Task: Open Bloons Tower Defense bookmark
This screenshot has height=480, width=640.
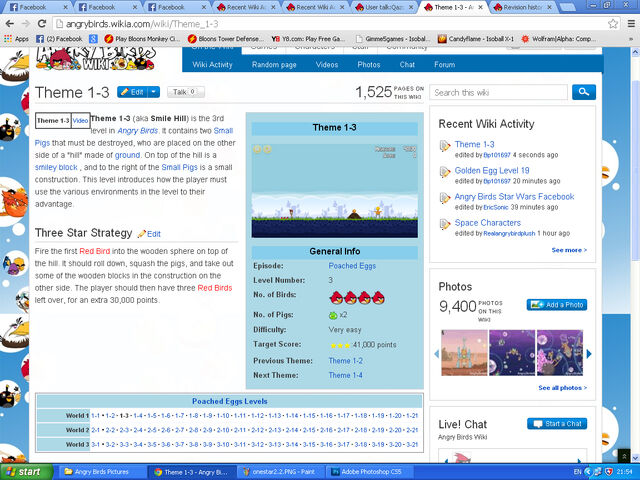Action: [226, 39]
